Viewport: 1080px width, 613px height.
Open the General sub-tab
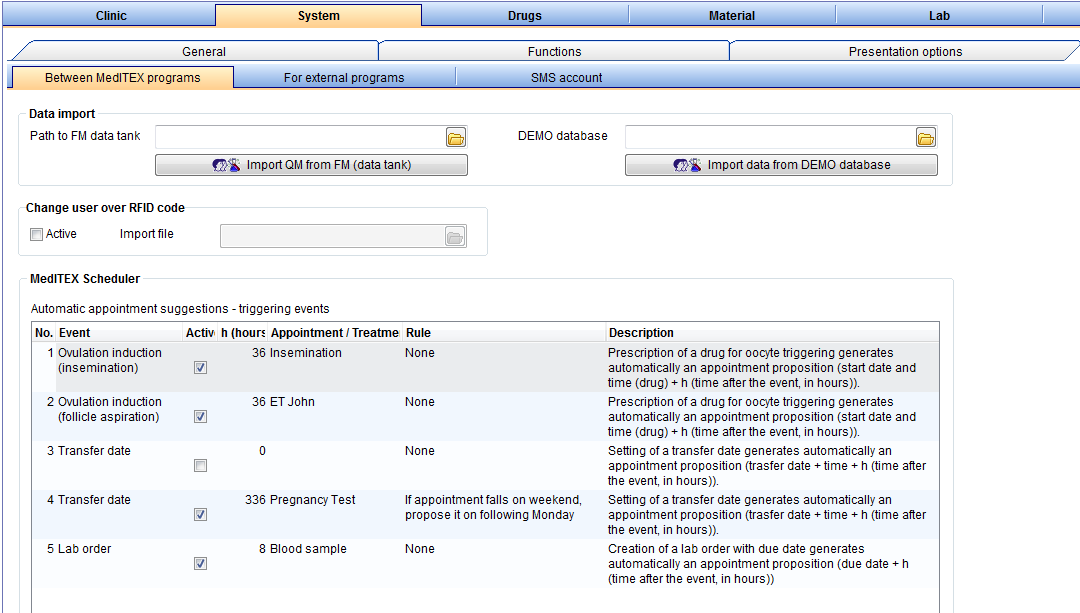(204, 51)
